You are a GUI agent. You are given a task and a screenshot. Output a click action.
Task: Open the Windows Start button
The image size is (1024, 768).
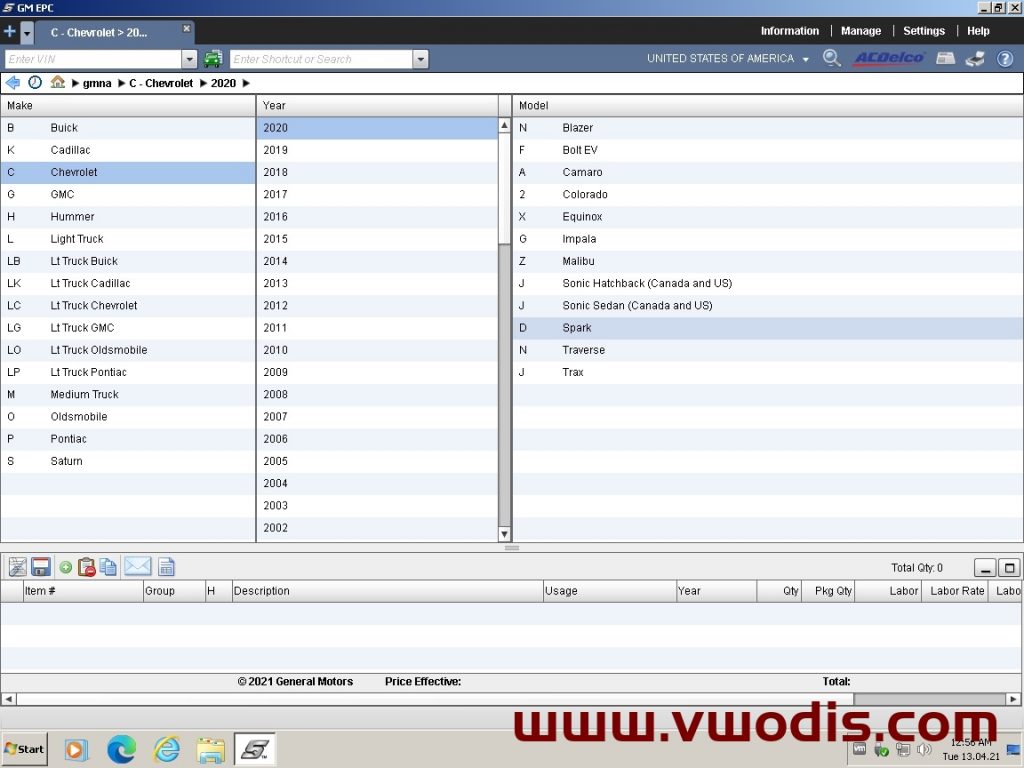(25, 748)
